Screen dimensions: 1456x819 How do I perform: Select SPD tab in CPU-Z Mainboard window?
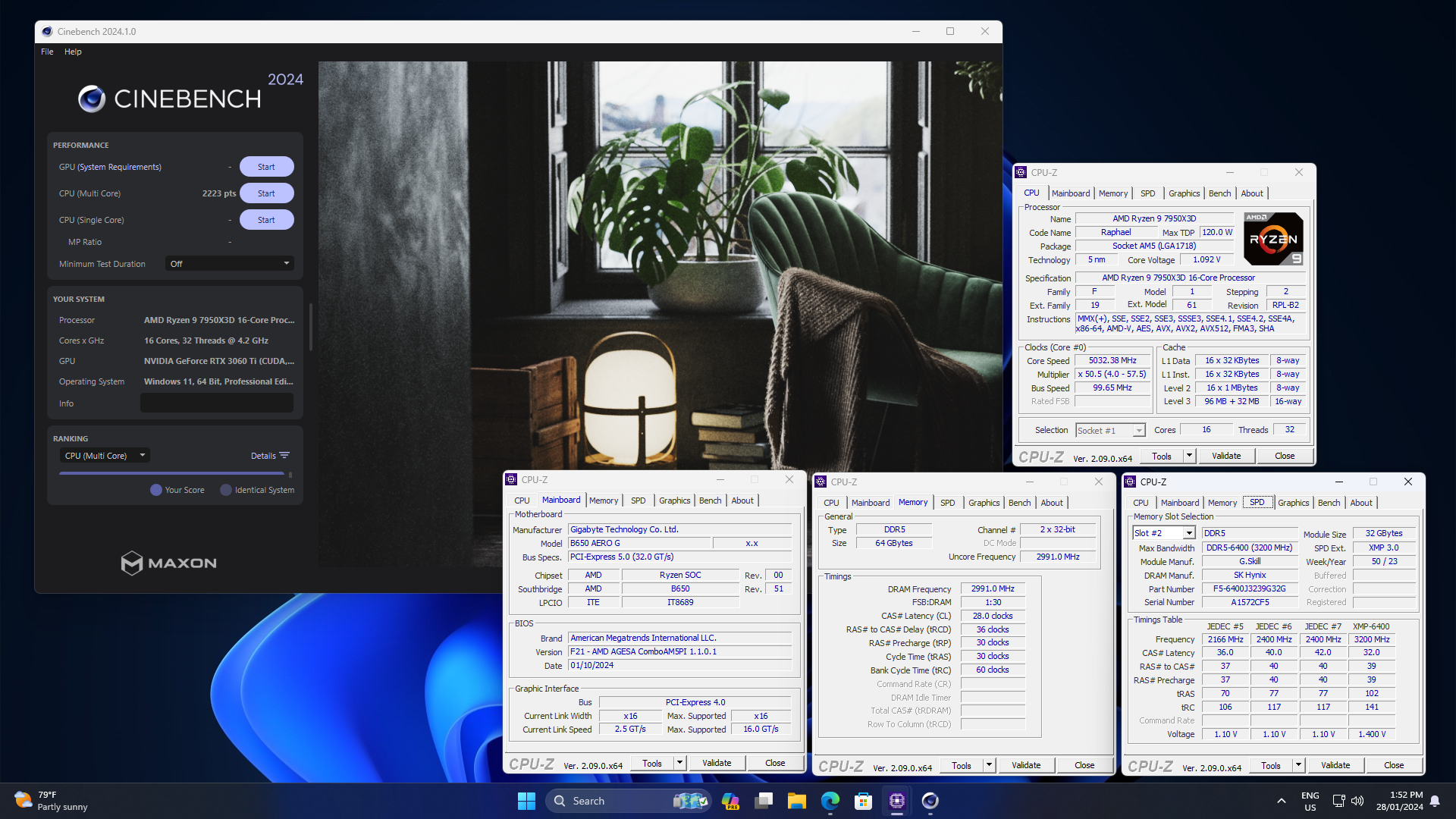click(x=639, y=500)
